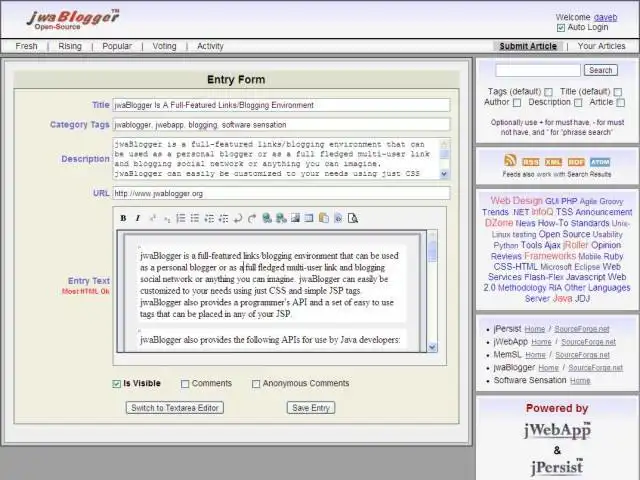Screen dimensions: 640x480
Task: Open the XML feed badge
Action: coord(553,162)
